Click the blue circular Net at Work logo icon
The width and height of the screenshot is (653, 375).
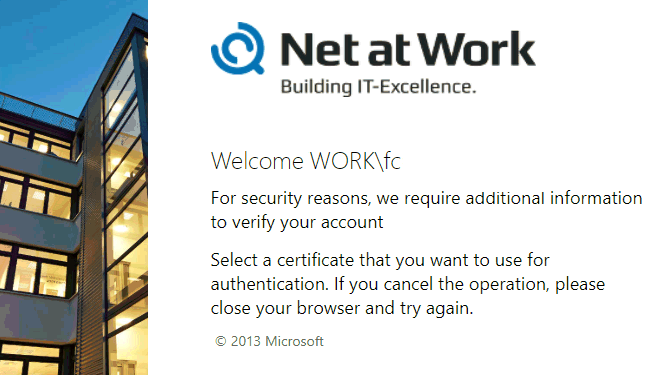coord(238,48)
